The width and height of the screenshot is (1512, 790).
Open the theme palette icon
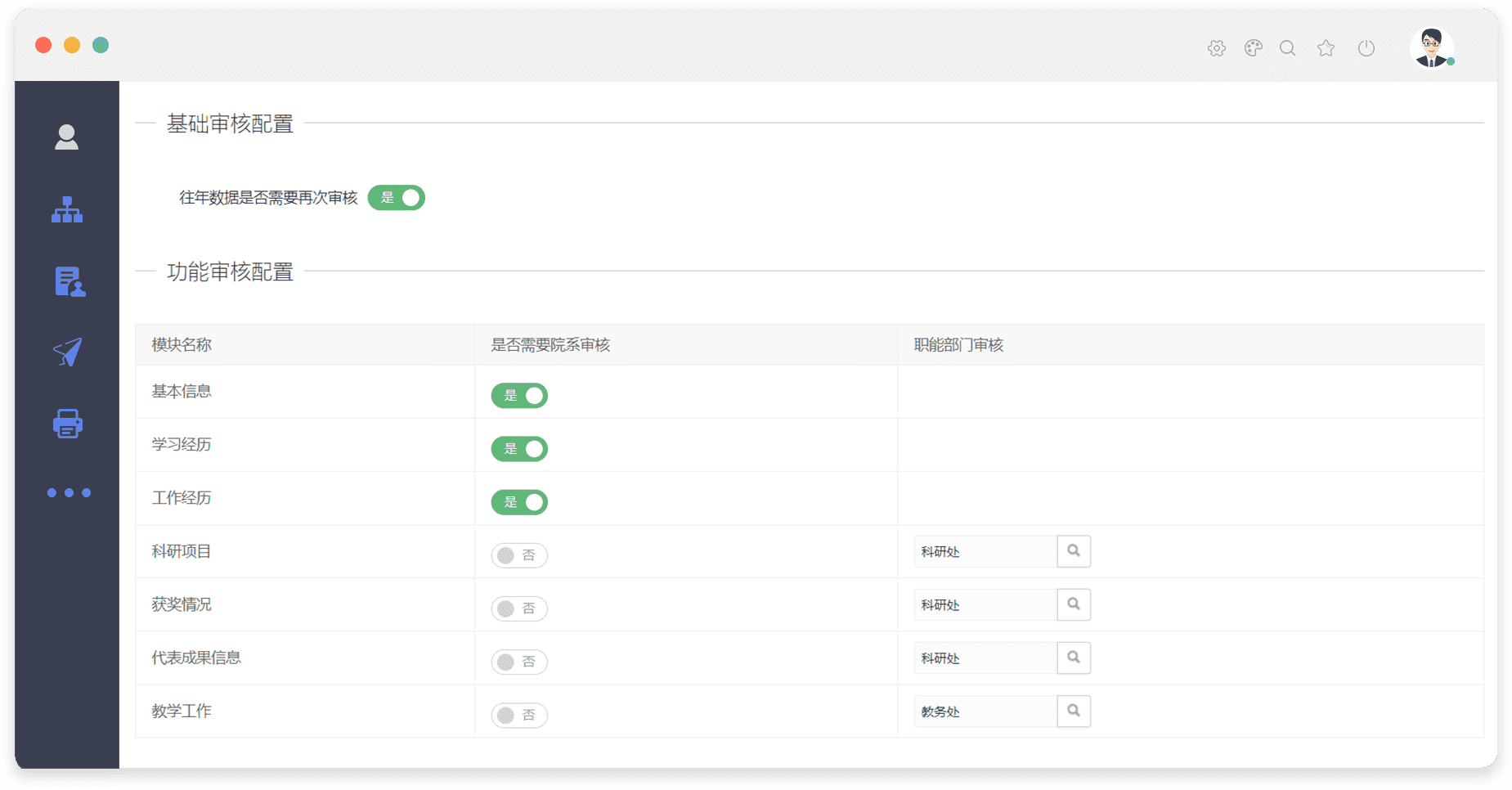tap(1254, 48)
